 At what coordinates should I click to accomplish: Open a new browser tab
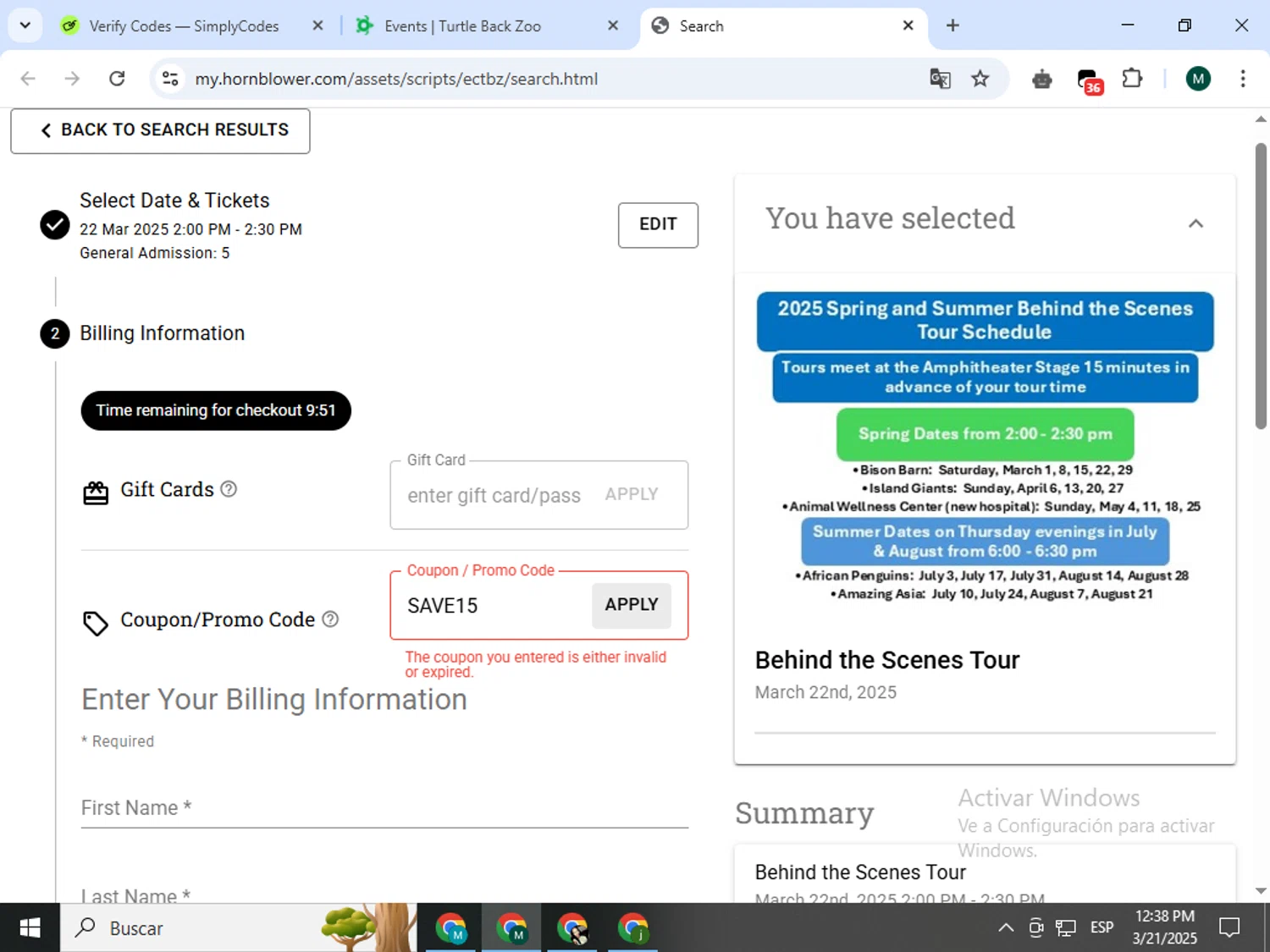coord(952,25)
